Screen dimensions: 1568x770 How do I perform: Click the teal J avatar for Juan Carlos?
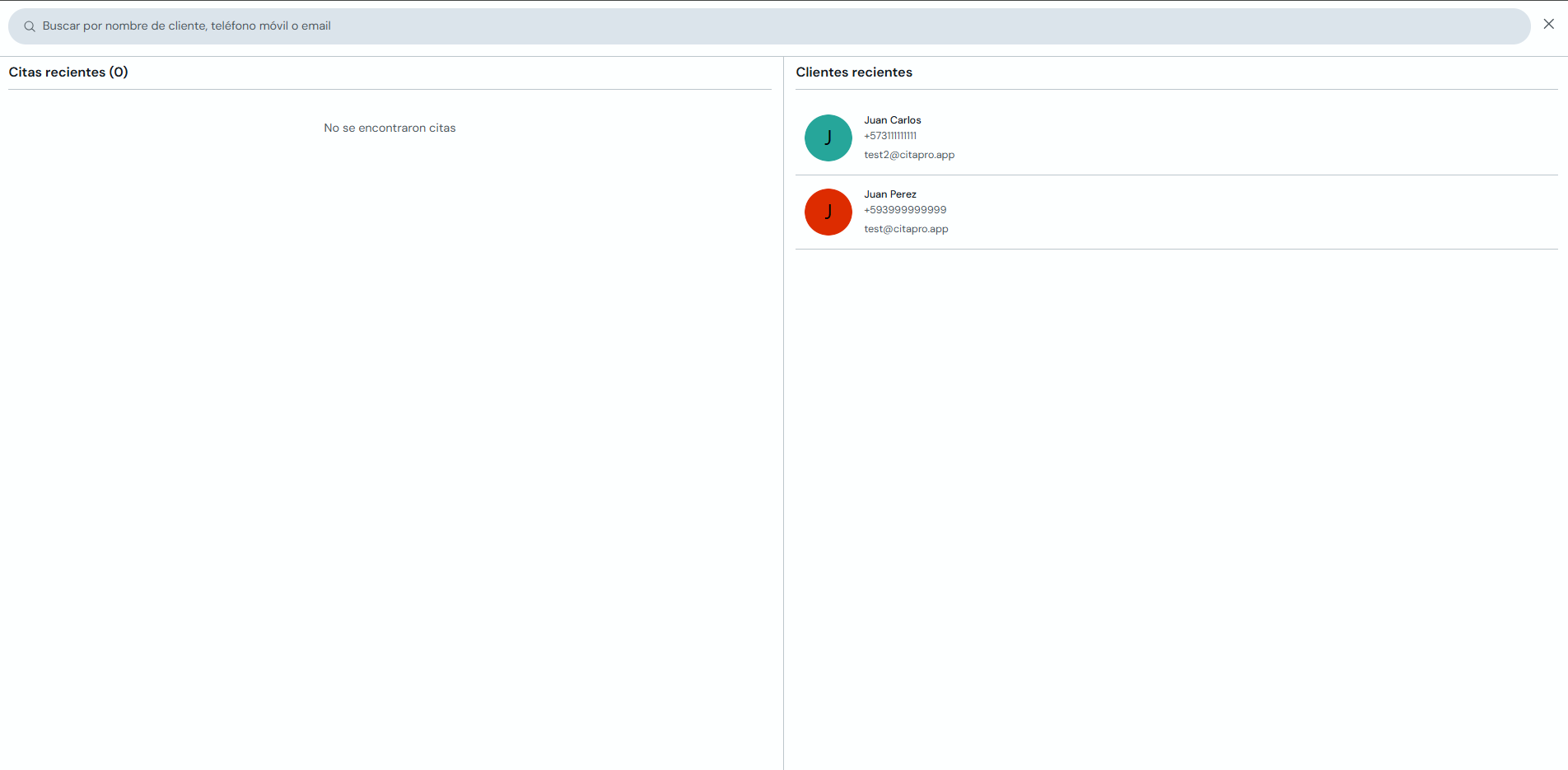point(828,138)
